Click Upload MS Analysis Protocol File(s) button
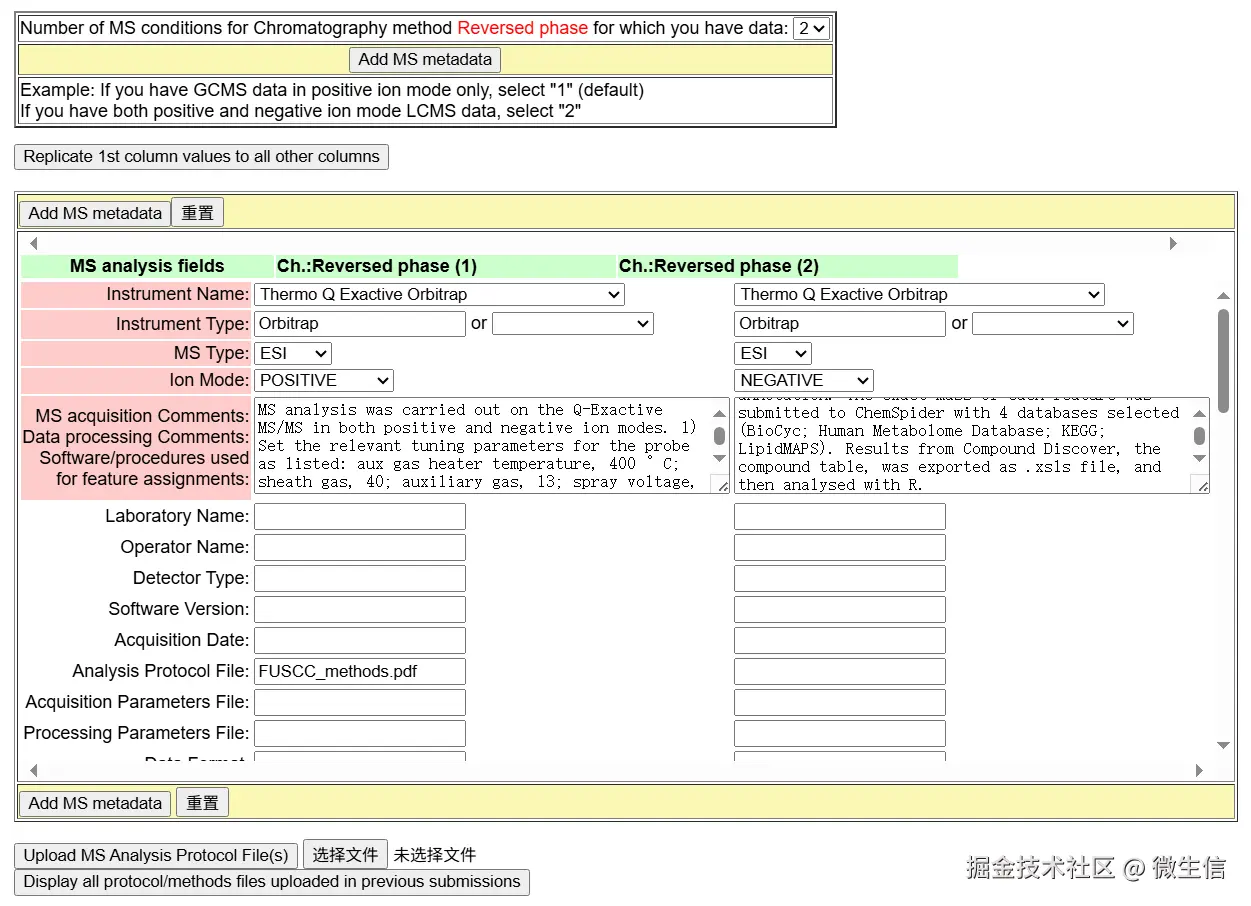This screenshot has height=906, width=1251. [x=156, y=856]
